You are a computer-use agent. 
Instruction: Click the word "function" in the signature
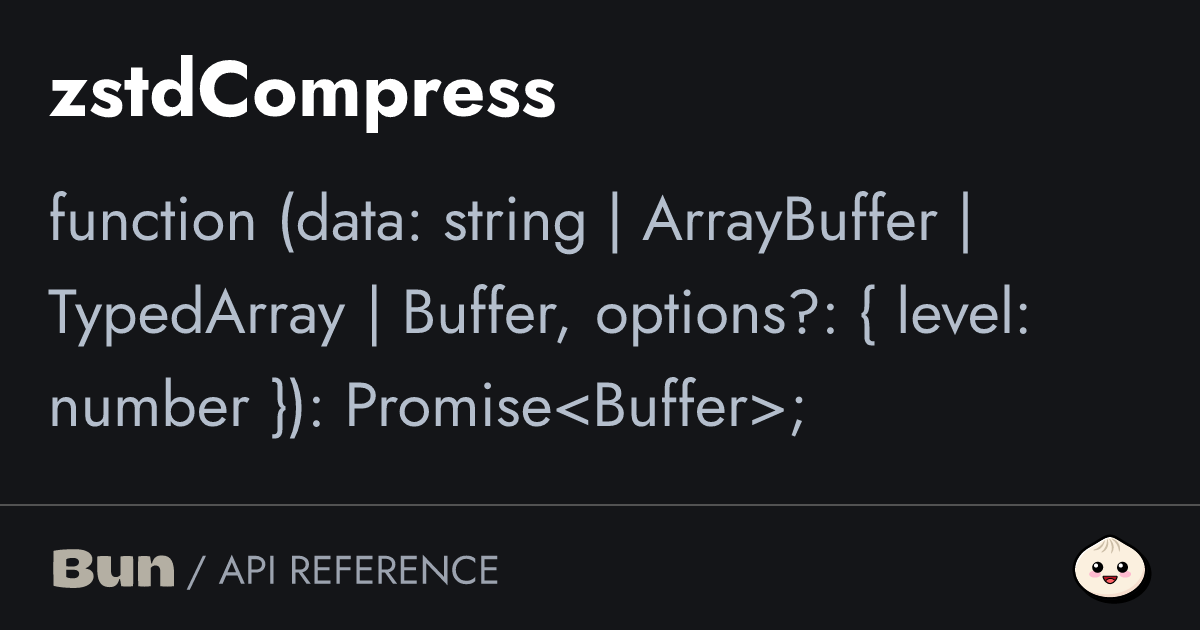pyautogui.click(x=152, y=221)
